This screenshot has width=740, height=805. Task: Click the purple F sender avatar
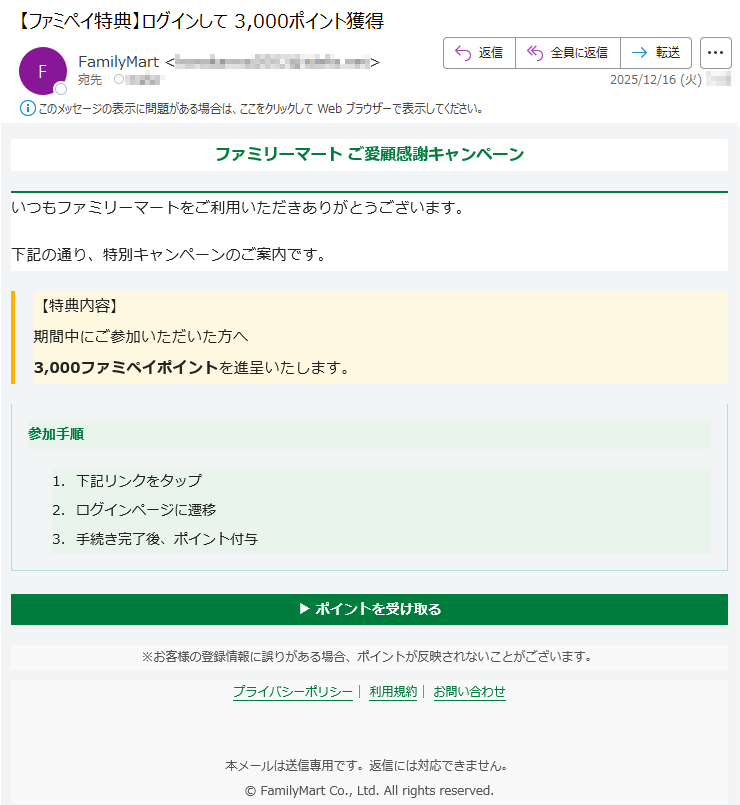[42, 71]
